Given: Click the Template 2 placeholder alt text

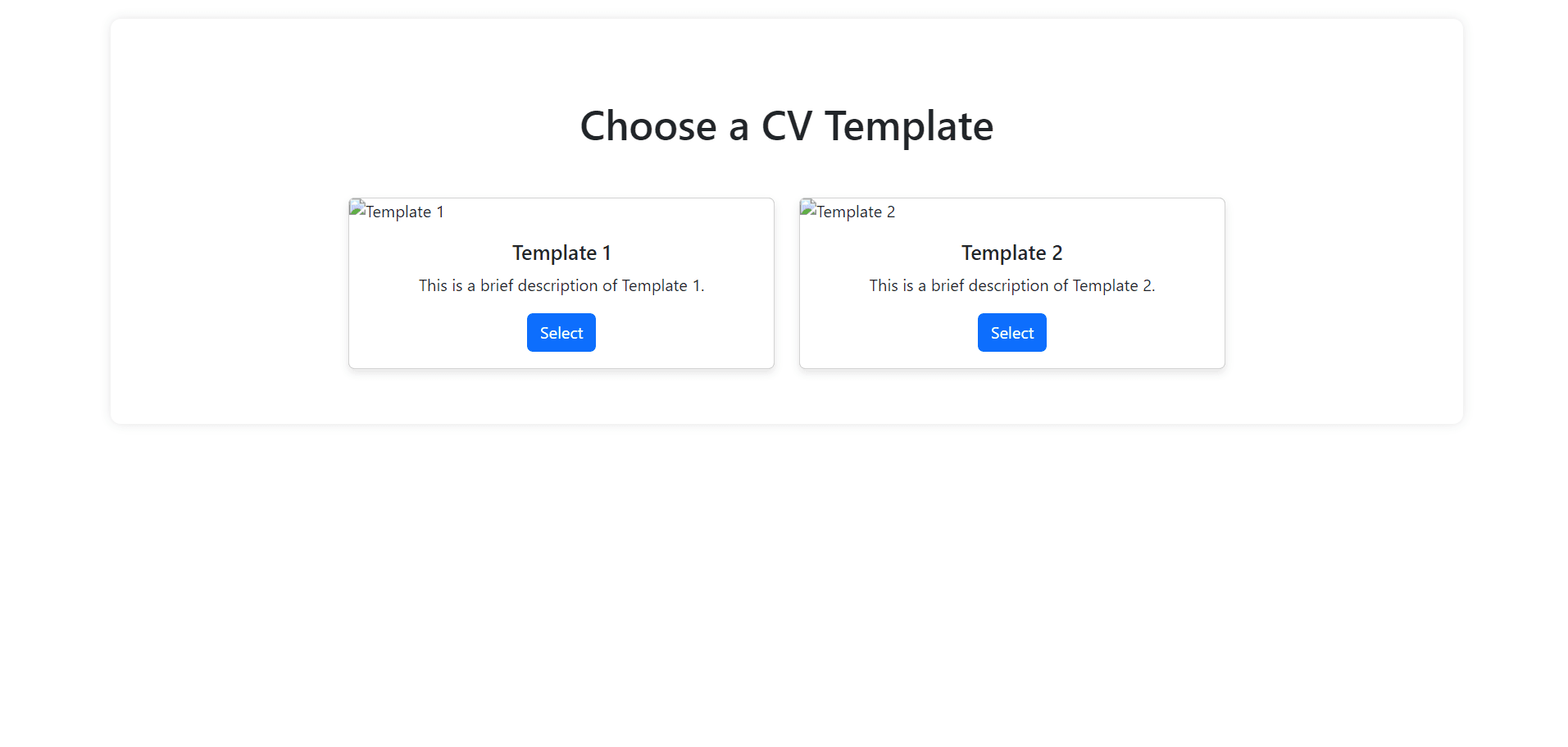Looking at the screenshot, I should [855, 212].
